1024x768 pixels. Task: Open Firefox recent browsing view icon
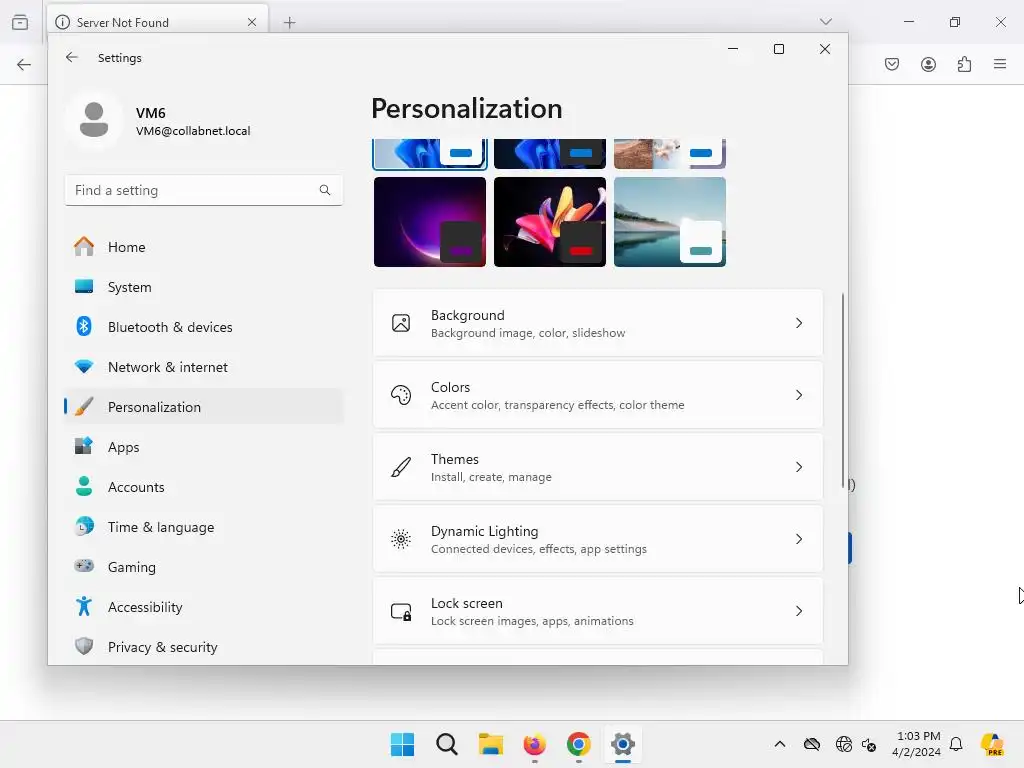(x=20, y=22)
